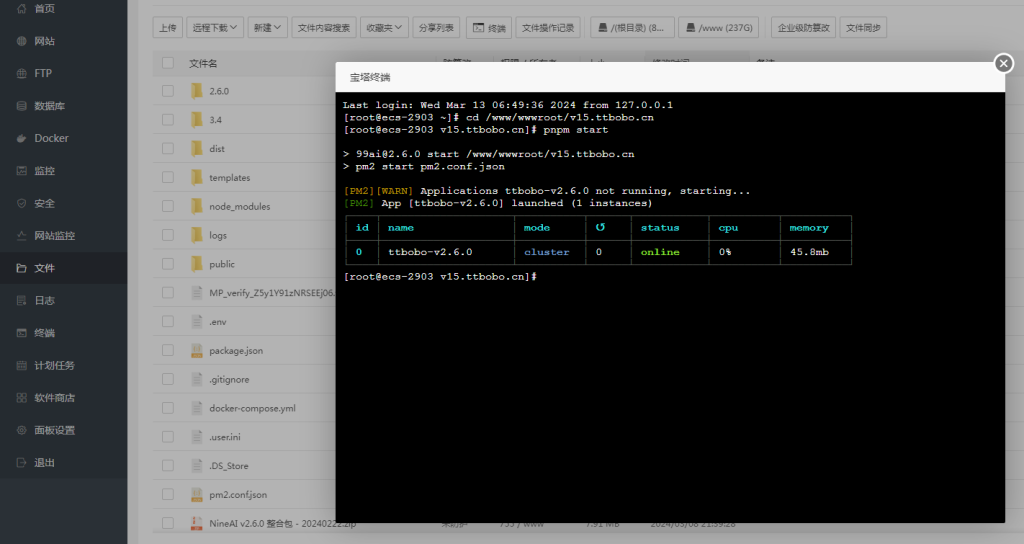Open the 新建 dropdown menu
This screenshot has width=1024, height=544.
[267, 27]
